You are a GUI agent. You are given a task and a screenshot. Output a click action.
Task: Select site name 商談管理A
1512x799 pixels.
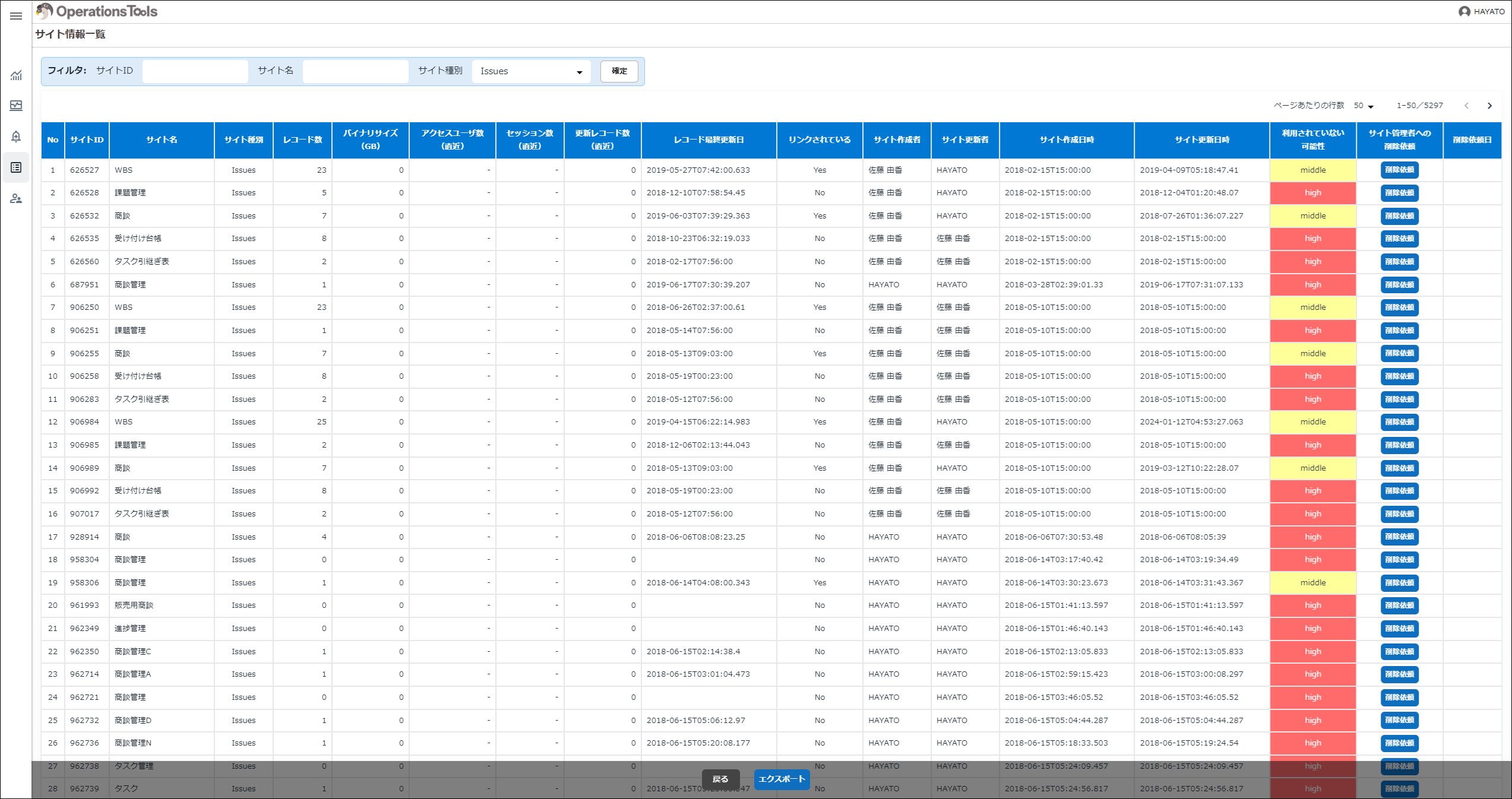point(133,674)
